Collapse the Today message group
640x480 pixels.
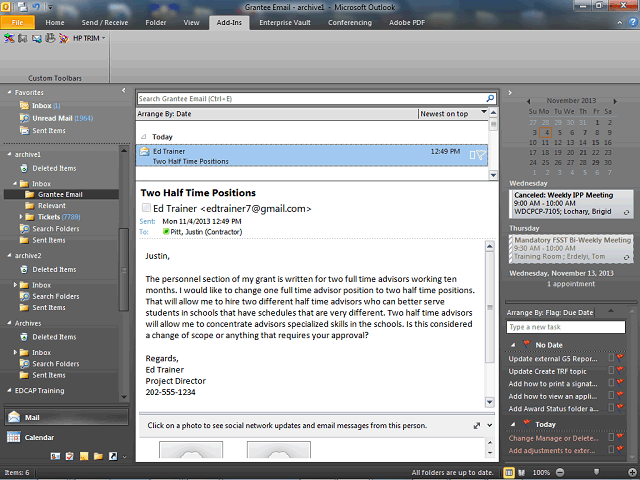coord(143,137)
